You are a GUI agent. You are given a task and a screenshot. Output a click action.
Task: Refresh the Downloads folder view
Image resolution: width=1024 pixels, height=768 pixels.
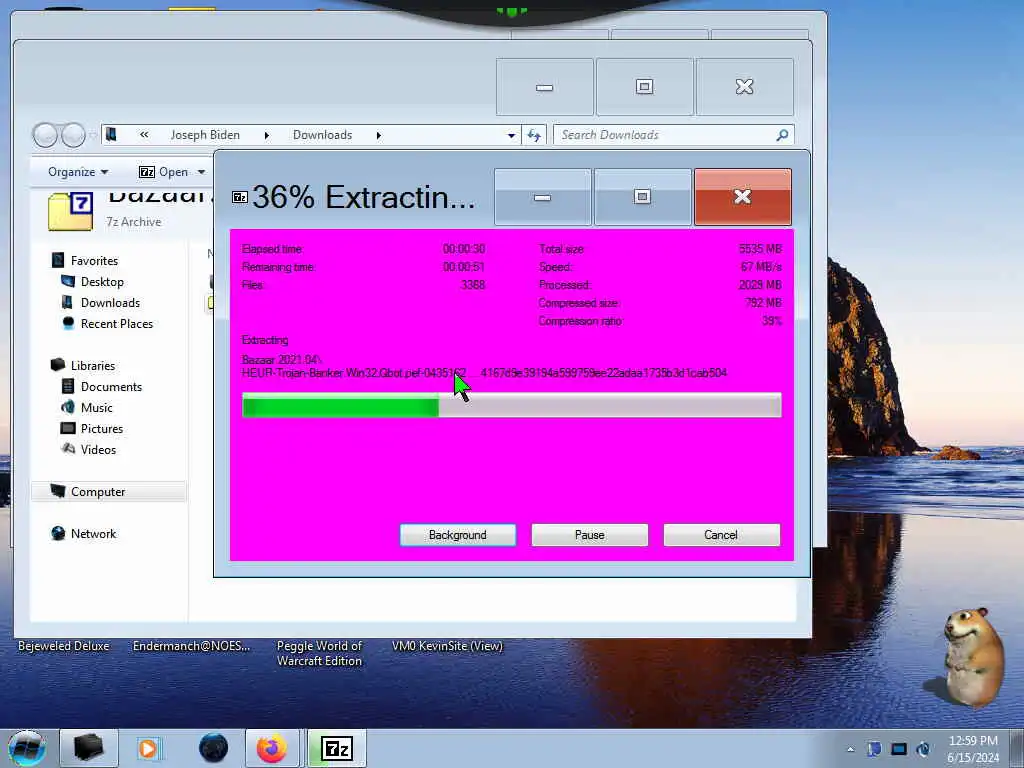click(534, 135)
